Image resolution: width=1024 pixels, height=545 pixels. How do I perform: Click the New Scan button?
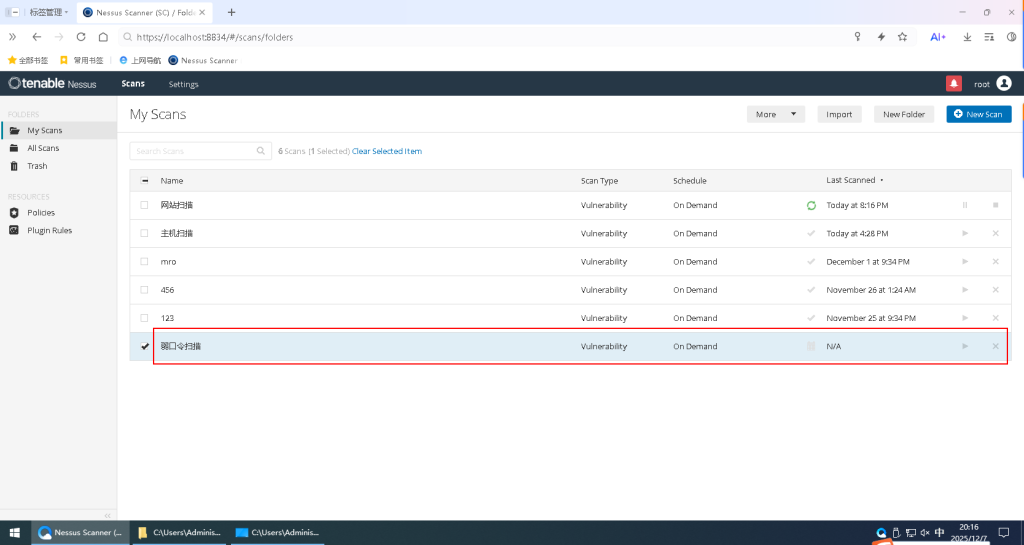(978, 114)
